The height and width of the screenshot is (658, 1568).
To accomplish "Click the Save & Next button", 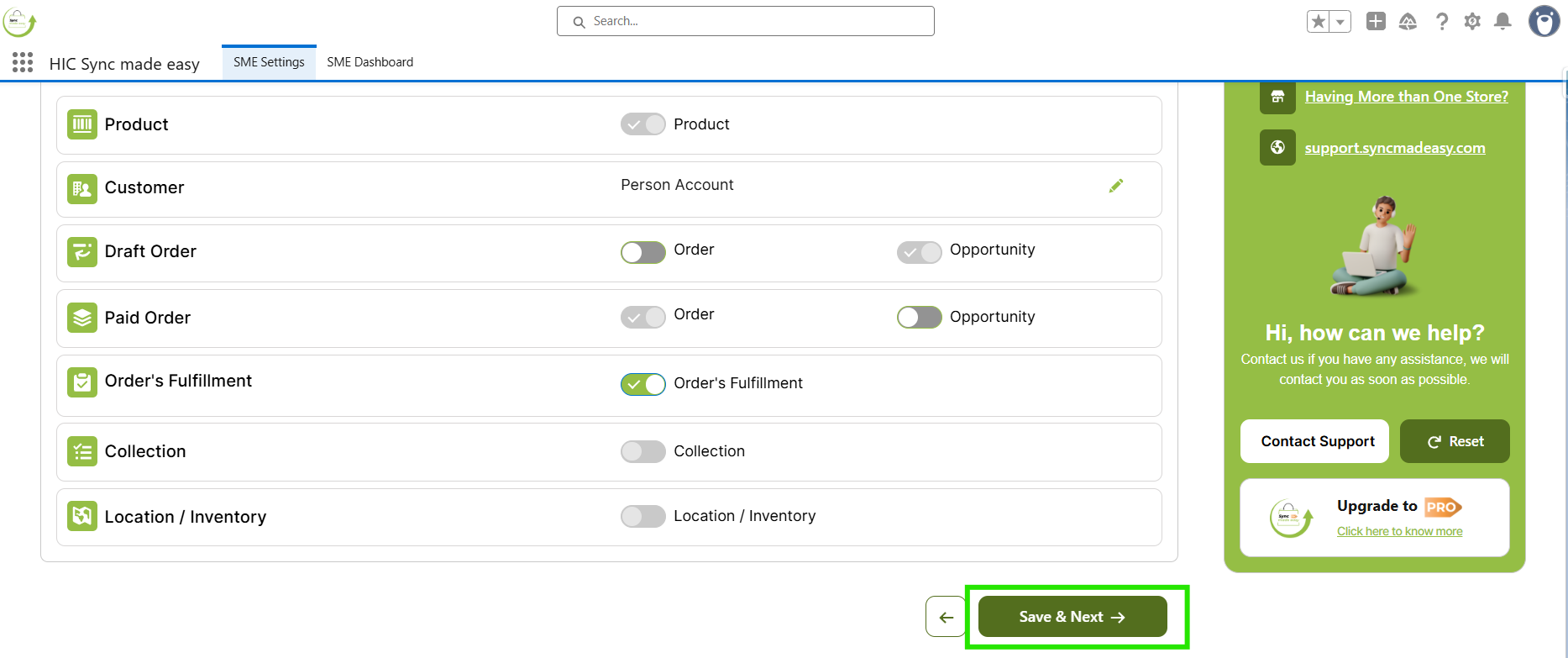I will (x=1072, y=617).
